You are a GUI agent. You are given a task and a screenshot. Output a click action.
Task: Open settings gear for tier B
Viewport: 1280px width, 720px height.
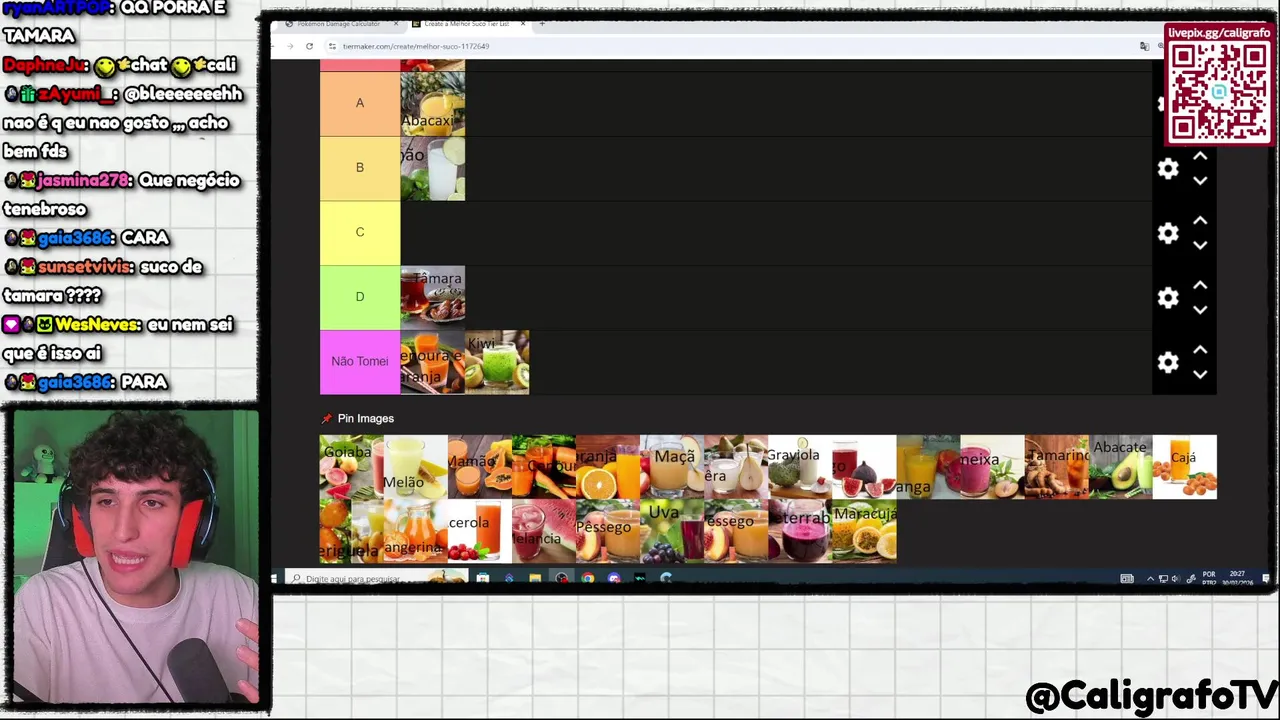click(1168, 169)
